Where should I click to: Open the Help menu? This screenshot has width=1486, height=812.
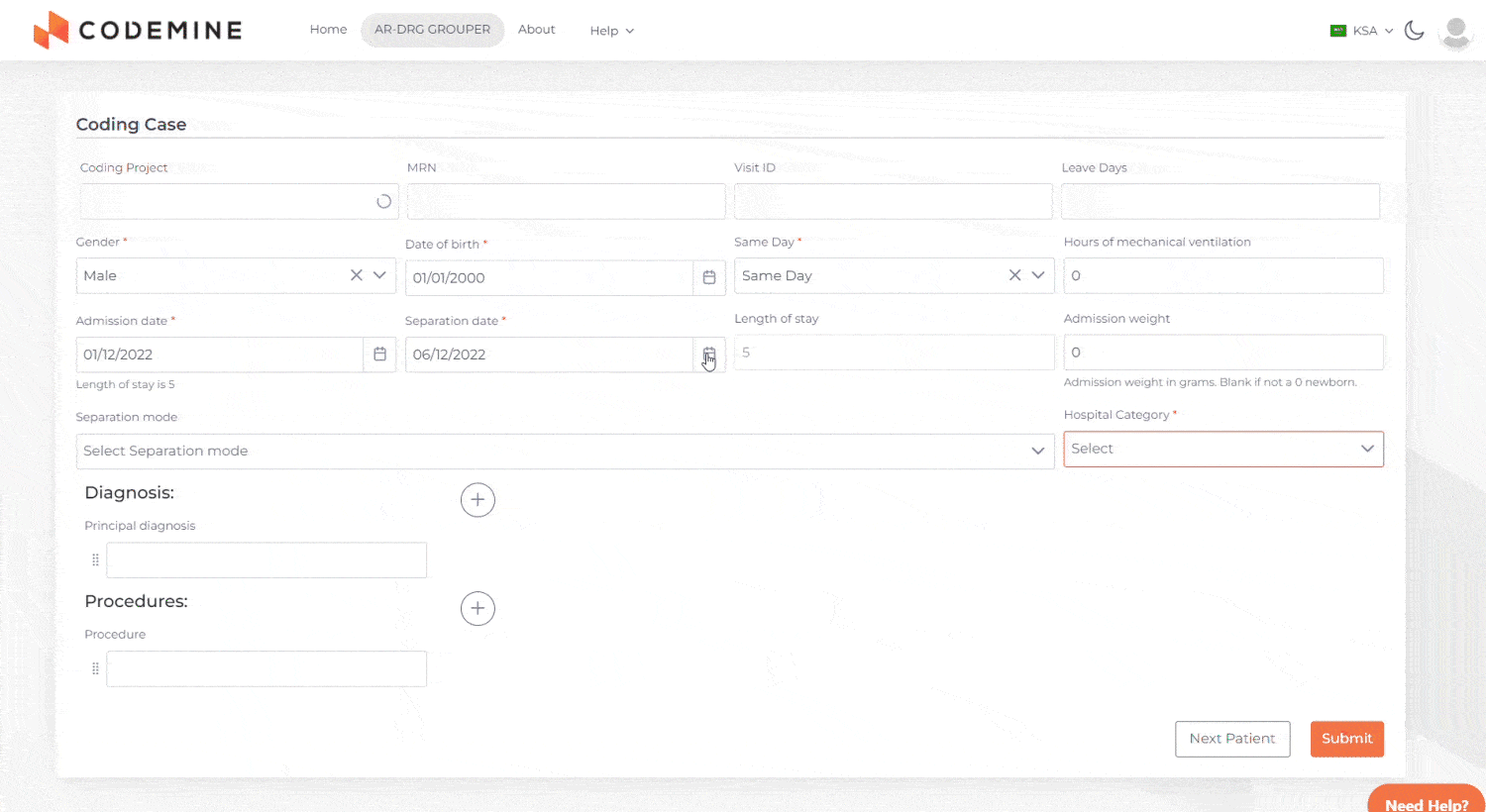click(611, 31)
